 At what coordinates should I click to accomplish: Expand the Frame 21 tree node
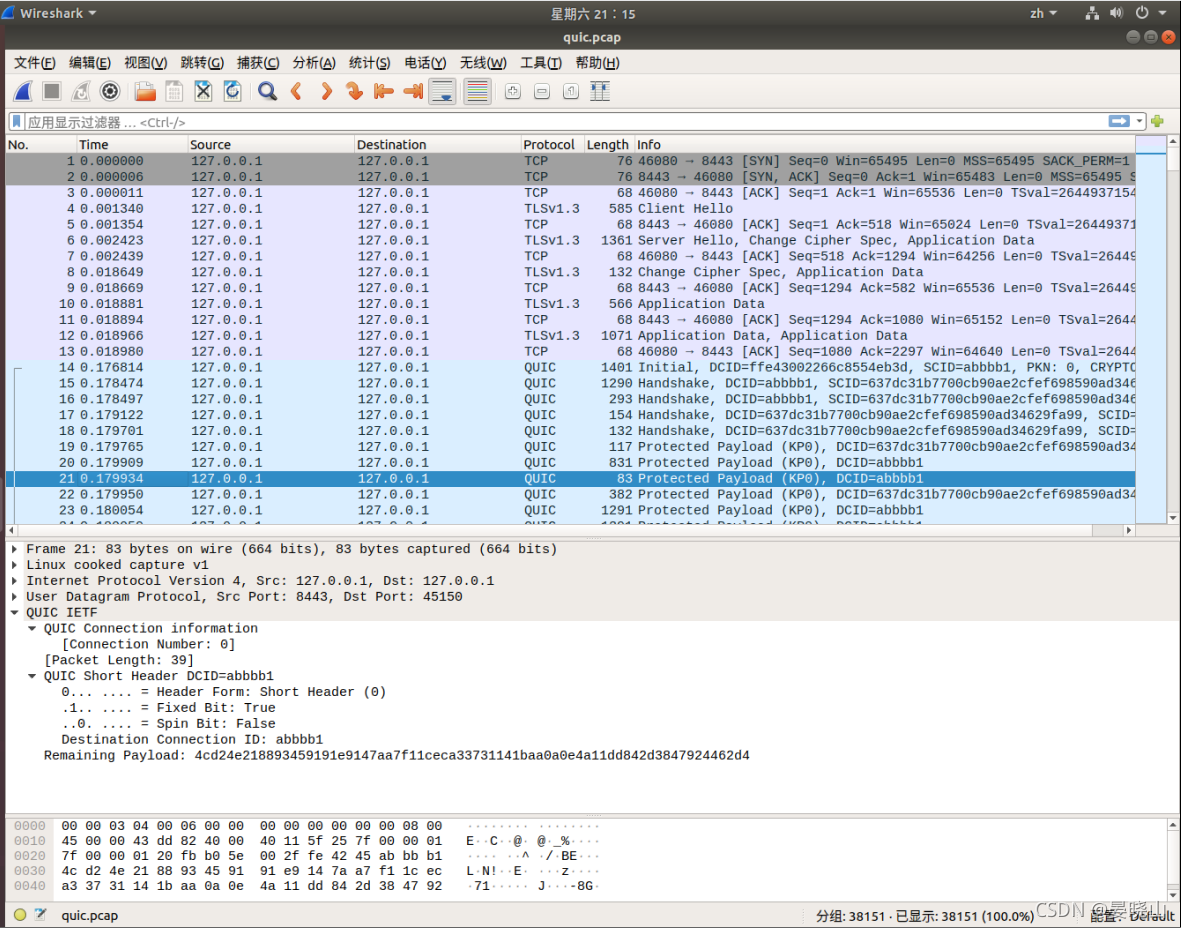14,549
